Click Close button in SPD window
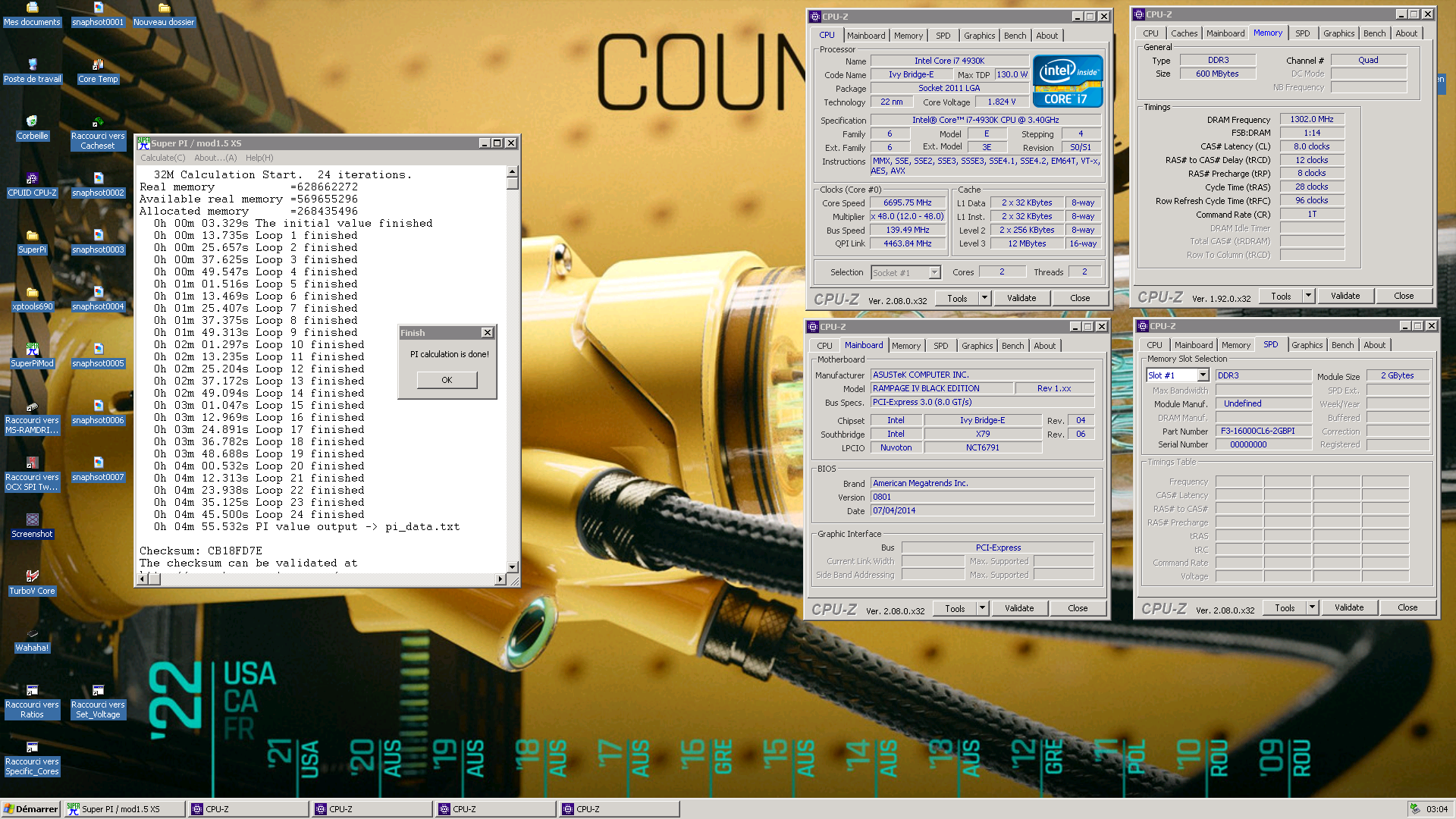The height and width of the screenshot is (819, 1456). (x=1407, y=607)
